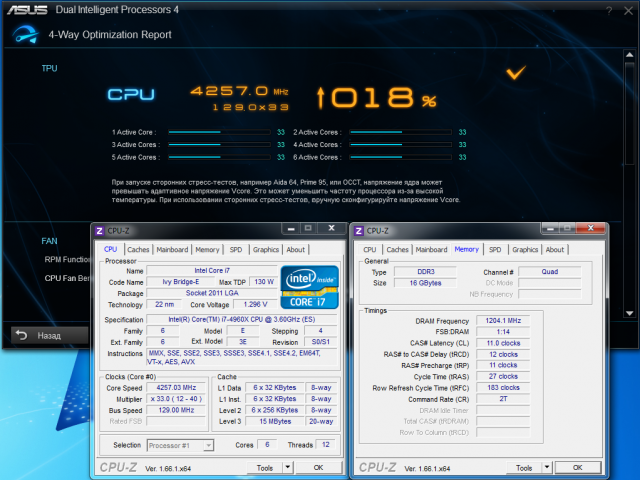Image resolution: width=640 pixels, height=480 pixels.
Task: Click the FSB:DRAM ratio 1:14 value
Action: (503, 332)
